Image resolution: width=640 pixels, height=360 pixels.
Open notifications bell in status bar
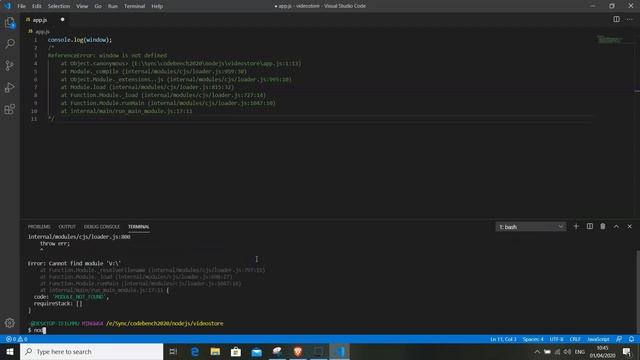[x=631, y=339]
